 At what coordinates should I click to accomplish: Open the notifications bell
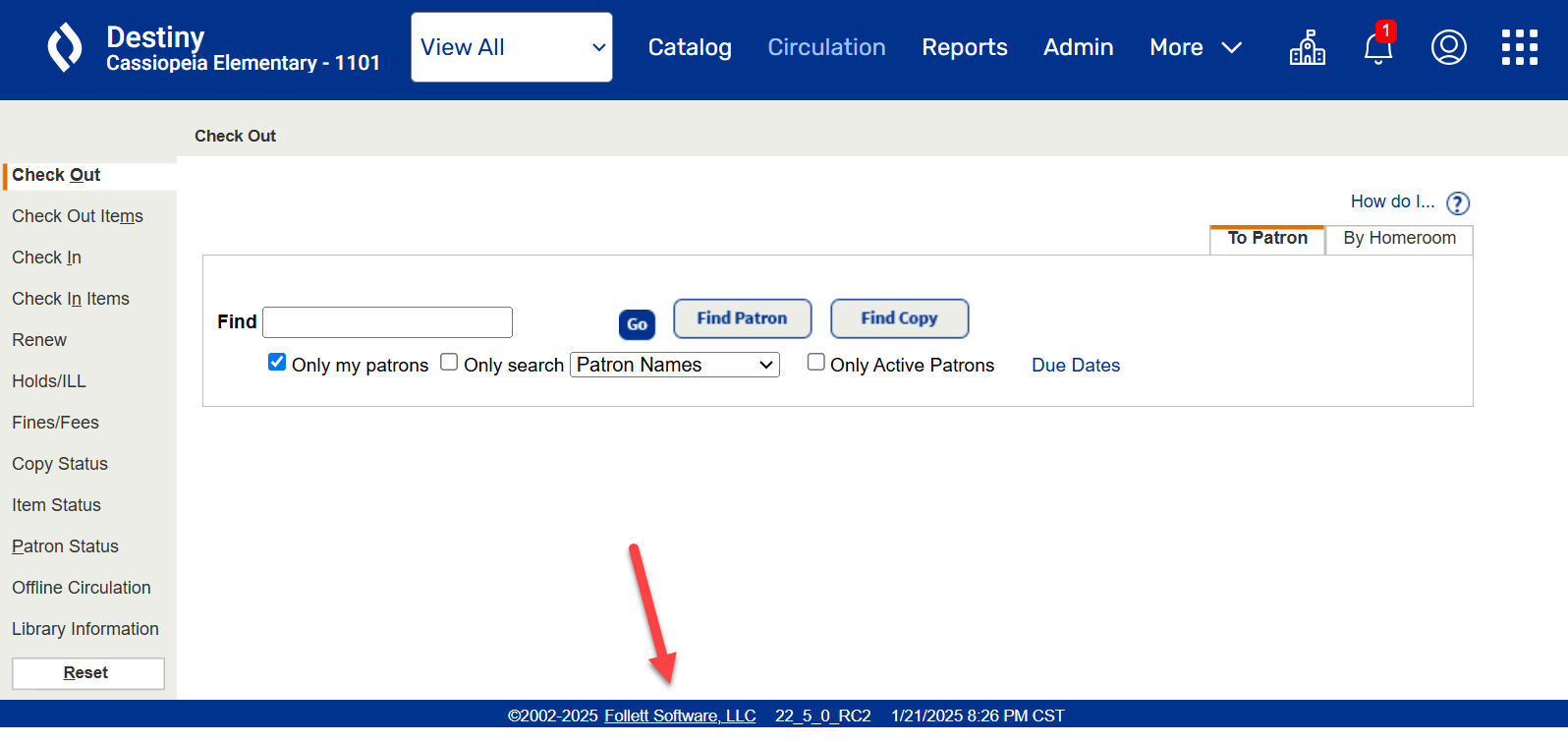tap(1378, 46)
